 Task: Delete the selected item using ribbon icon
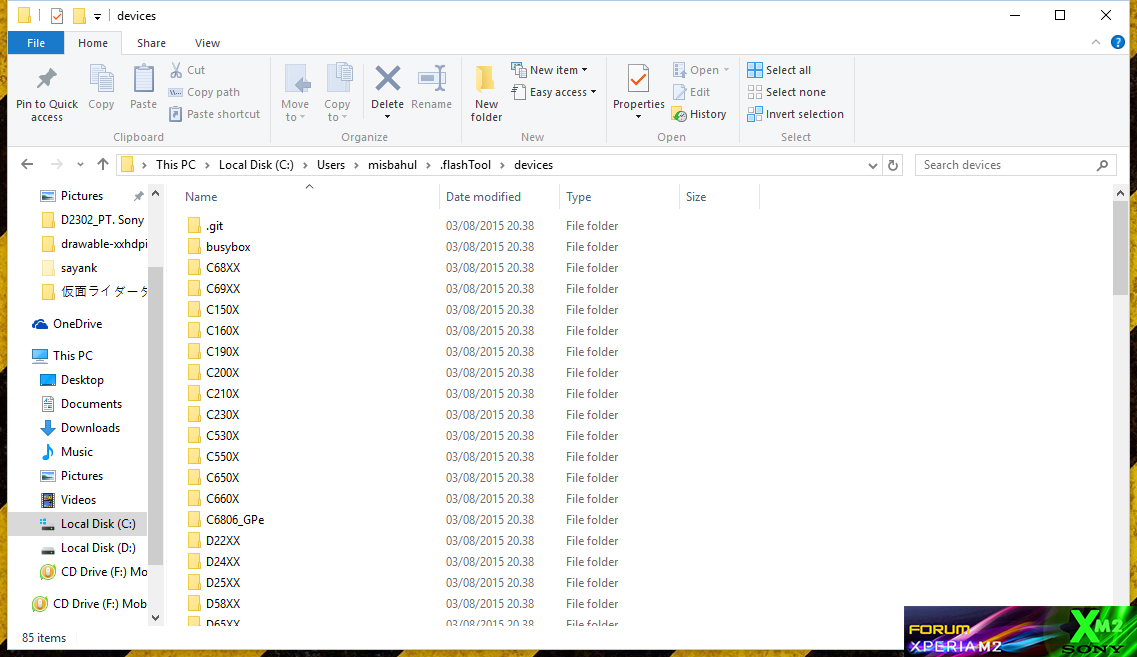pos(387,85)
